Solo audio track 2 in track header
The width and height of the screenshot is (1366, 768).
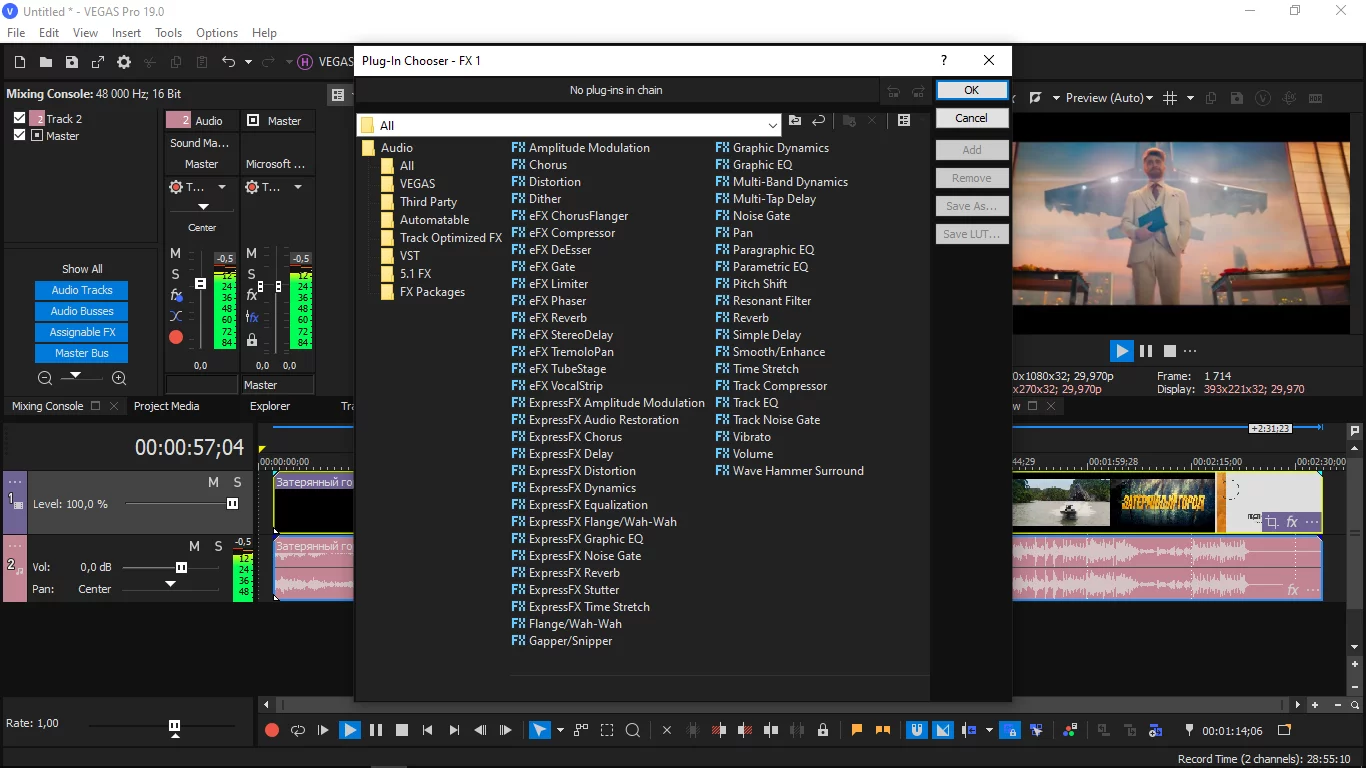click(218, 546)
